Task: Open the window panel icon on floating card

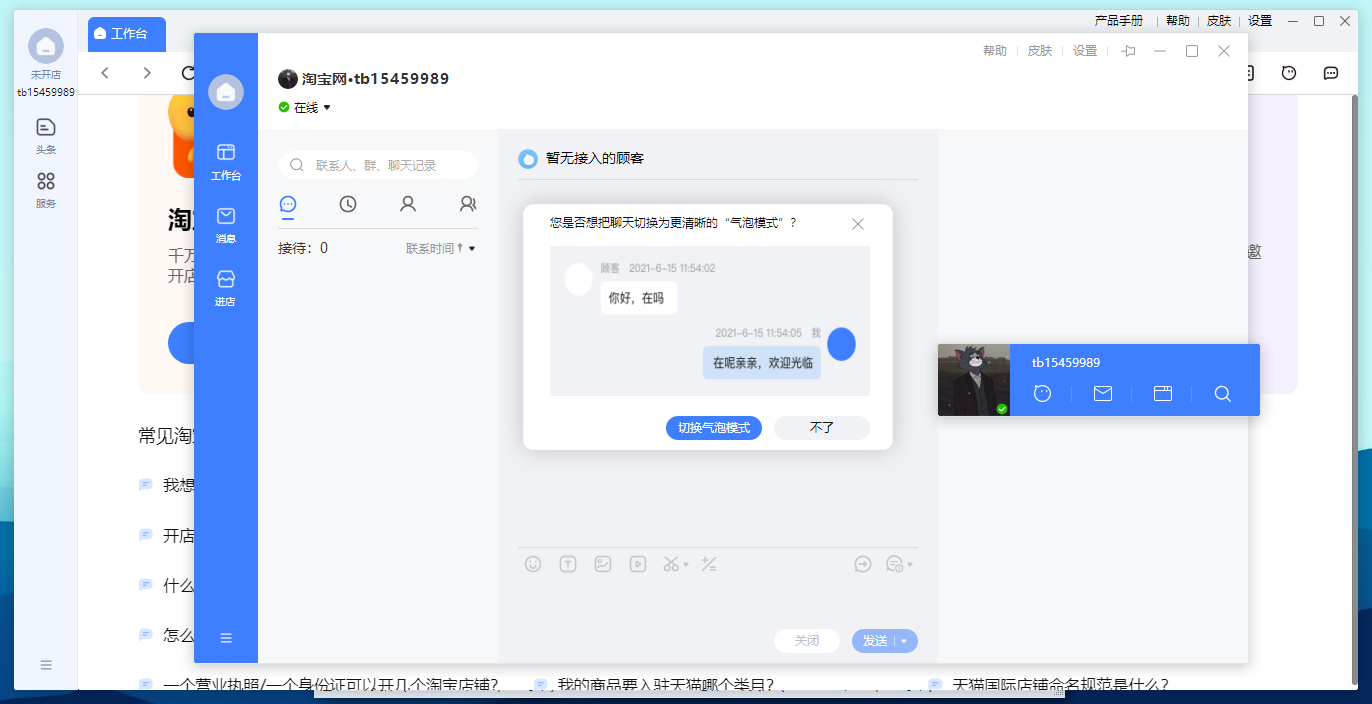Action: pyautogui.click(x=1163, y=394)
